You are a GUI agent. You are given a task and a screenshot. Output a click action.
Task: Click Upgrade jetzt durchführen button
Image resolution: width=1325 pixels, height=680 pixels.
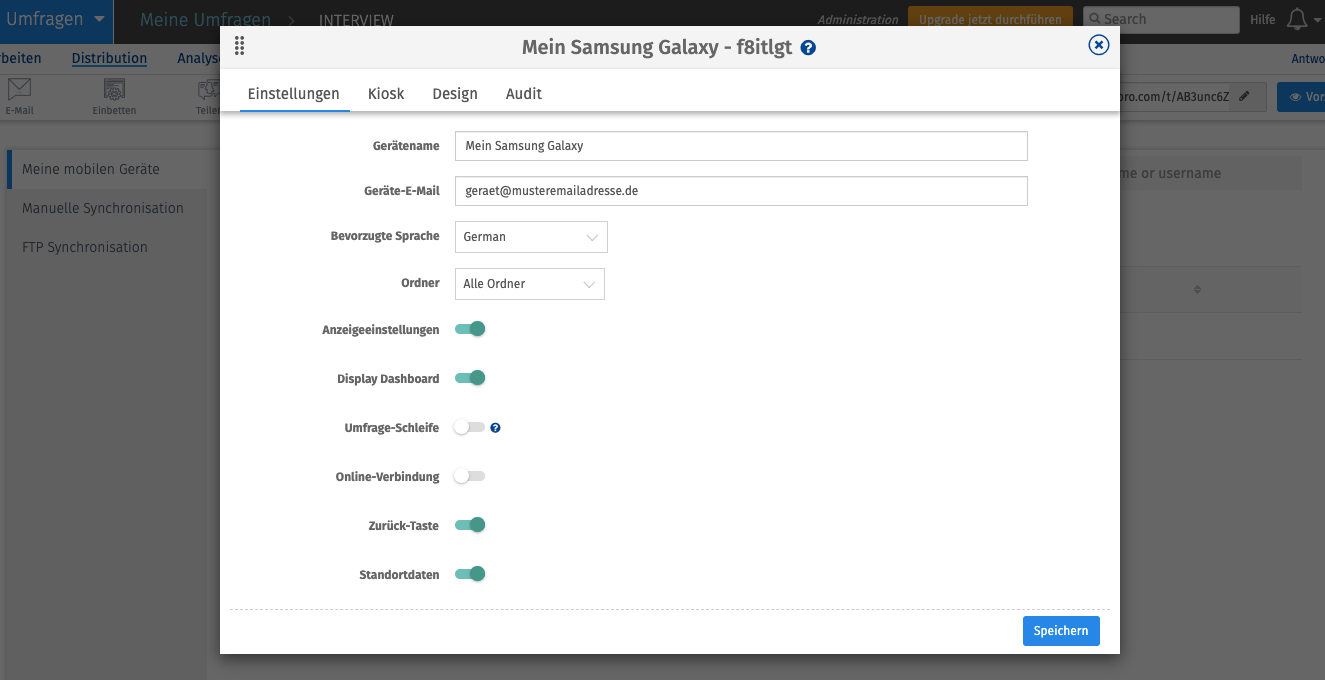pos(990,19)
